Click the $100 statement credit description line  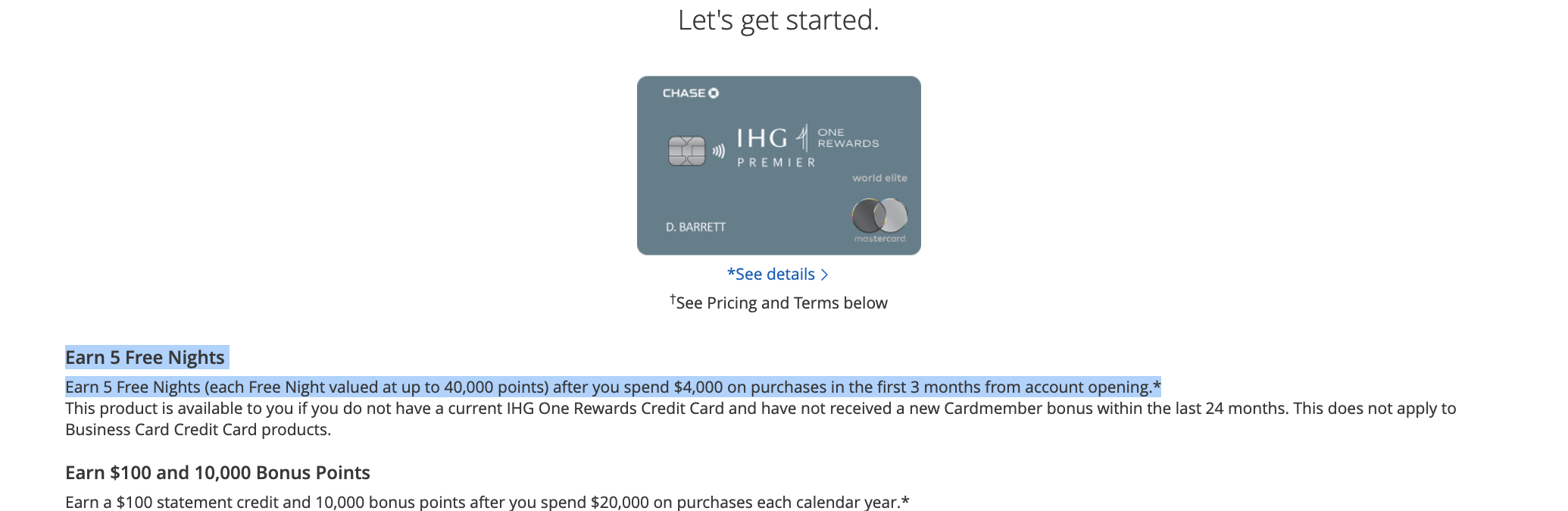point(486,503)
